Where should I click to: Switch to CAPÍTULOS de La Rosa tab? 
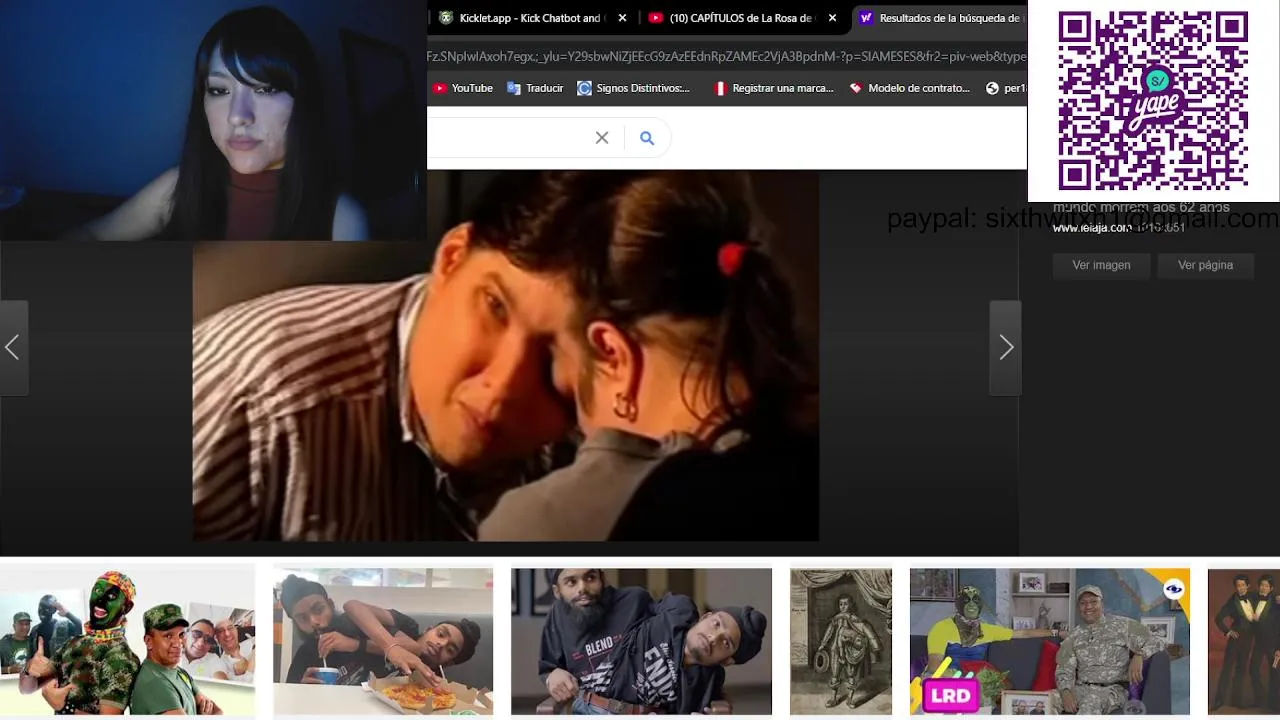click(741, 18)
